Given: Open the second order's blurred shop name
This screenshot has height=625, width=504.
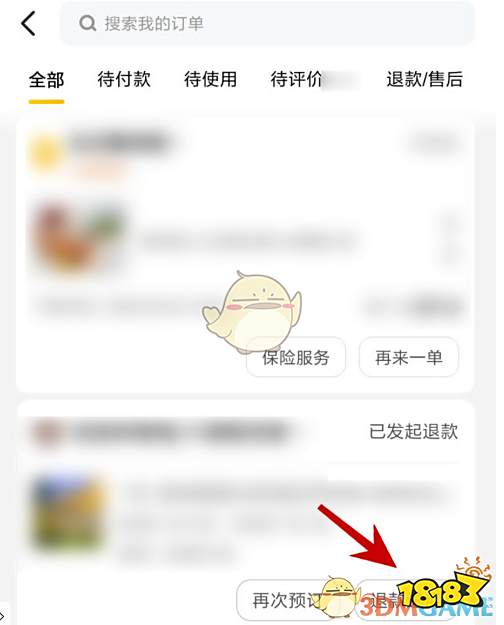Looking at the screenshot, I should (x=179, y=432).
